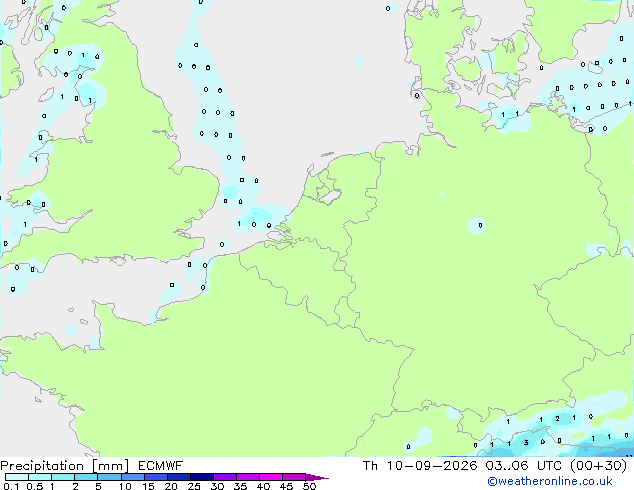This screenshot has width=634, height=490.
Task: Select the 15 to 20 mm blue swatch
Action: pyautogui.click(x=156, y=477)
